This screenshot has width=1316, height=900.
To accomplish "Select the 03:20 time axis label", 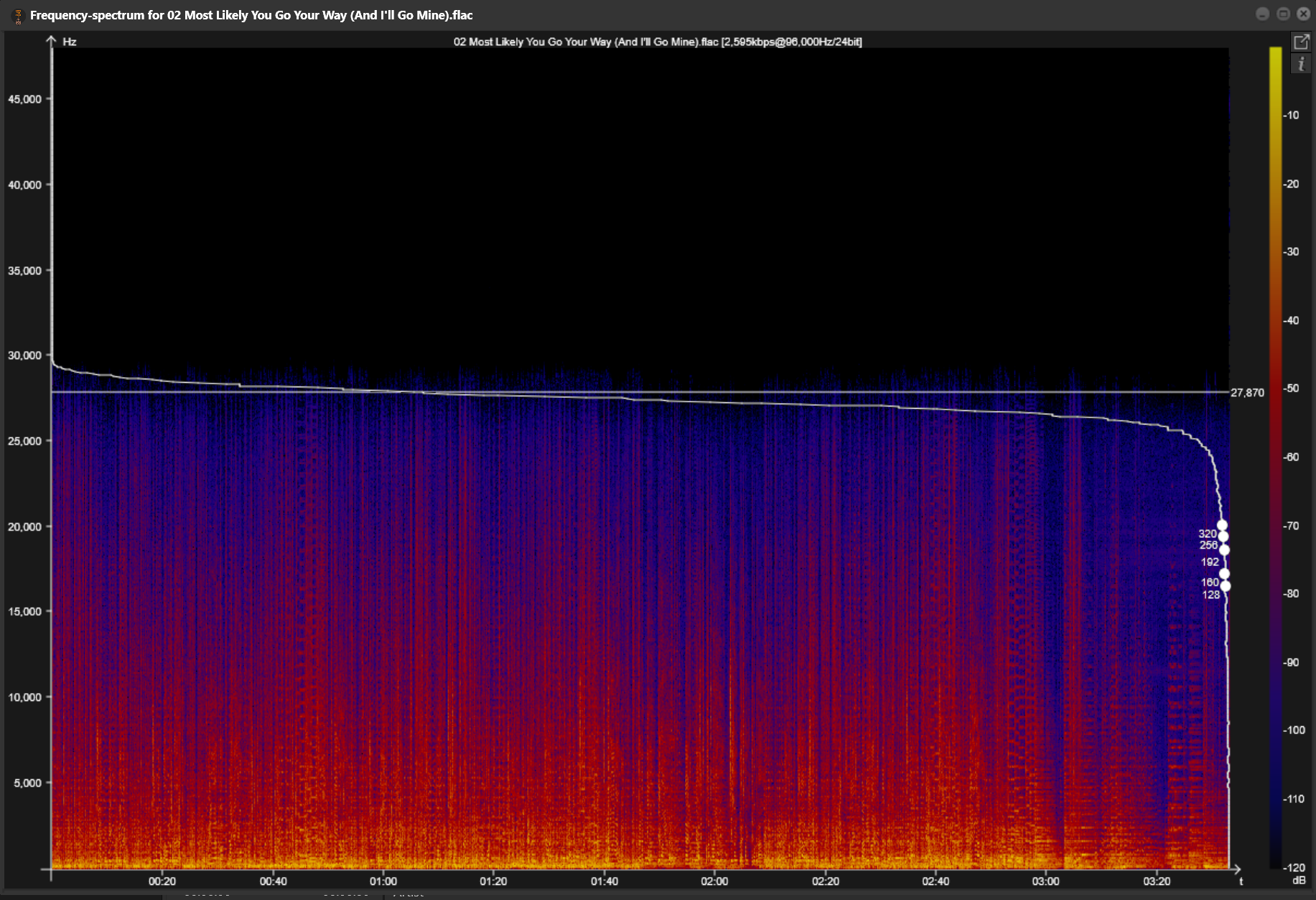I will tap(1157, 881).
